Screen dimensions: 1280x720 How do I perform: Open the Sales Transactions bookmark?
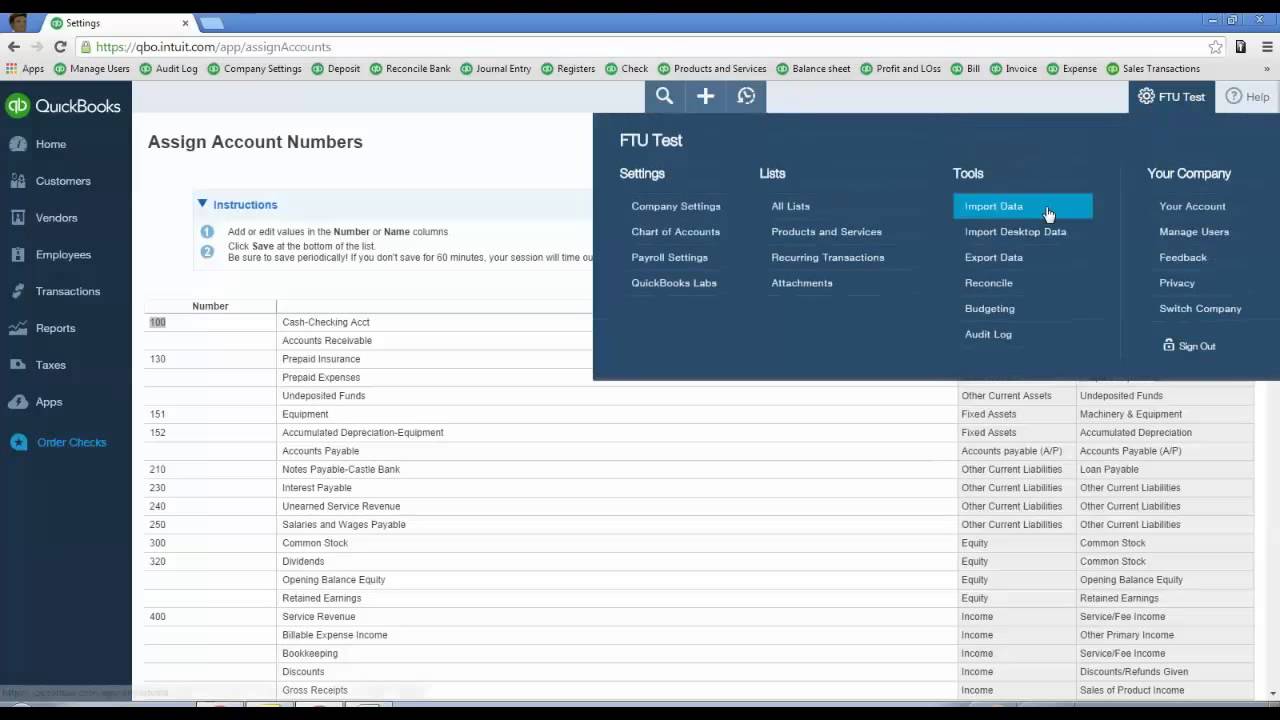click(1153, 69)
